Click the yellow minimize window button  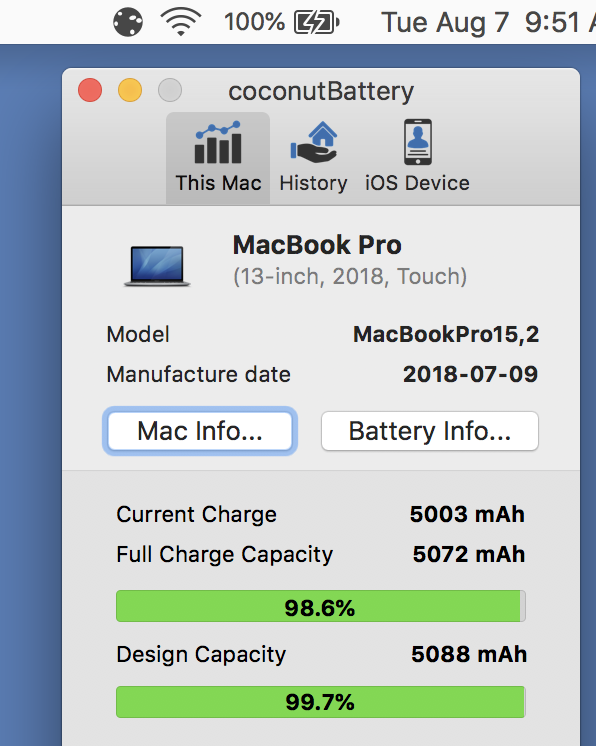coord(130,90)
